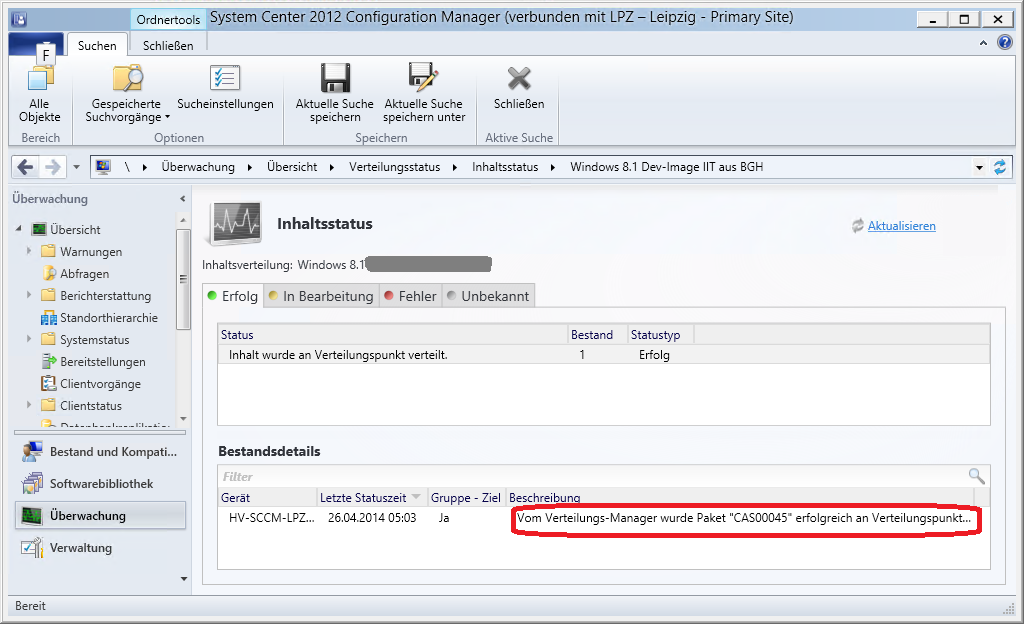The width and height of the screenshot is (1024, 624).
Task: Open Gespeicherte Suchvorgänge folder icon
Action: point(127,78)
